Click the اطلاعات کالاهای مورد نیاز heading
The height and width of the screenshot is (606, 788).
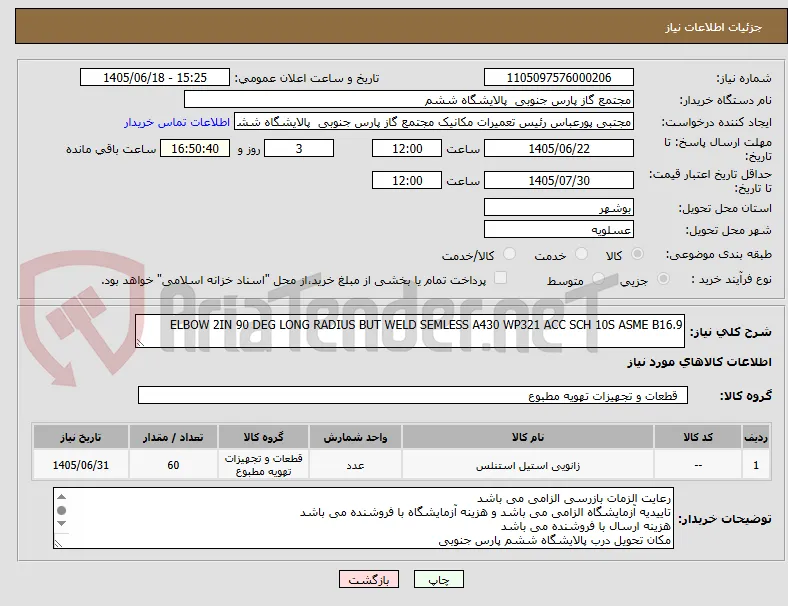pyautogui.click(x=699, y=362)
